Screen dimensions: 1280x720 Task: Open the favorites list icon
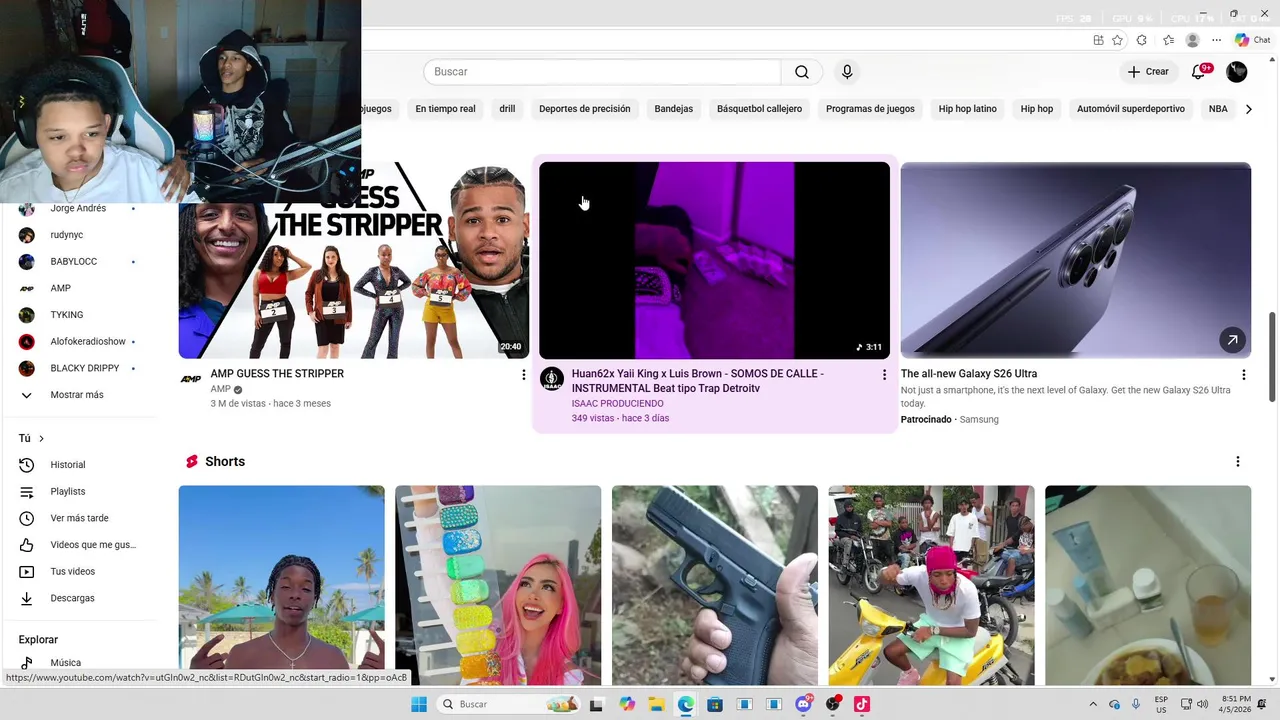1168,40
